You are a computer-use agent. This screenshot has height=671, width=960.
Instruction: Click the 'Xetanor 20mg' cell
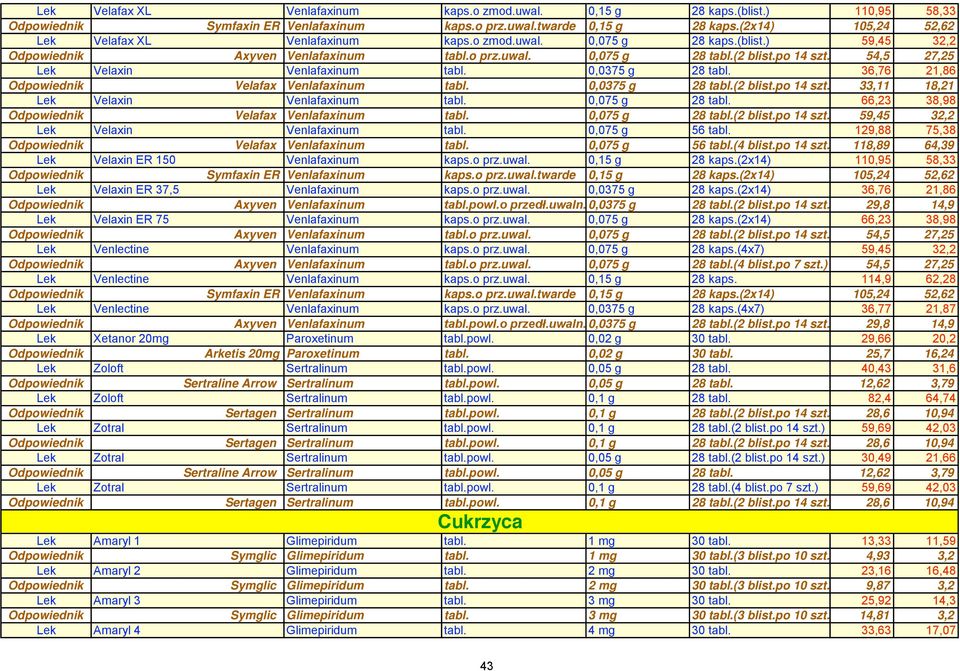coord(131,339)
